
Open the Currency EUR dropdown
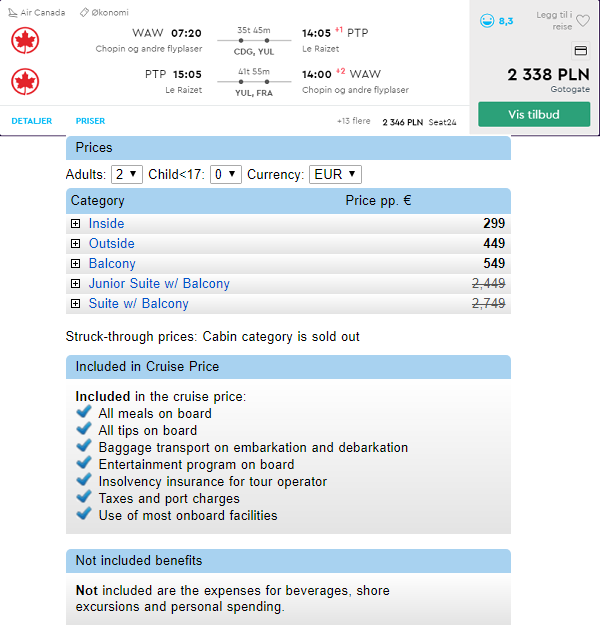pyautogui.click(x=335, y=174)
